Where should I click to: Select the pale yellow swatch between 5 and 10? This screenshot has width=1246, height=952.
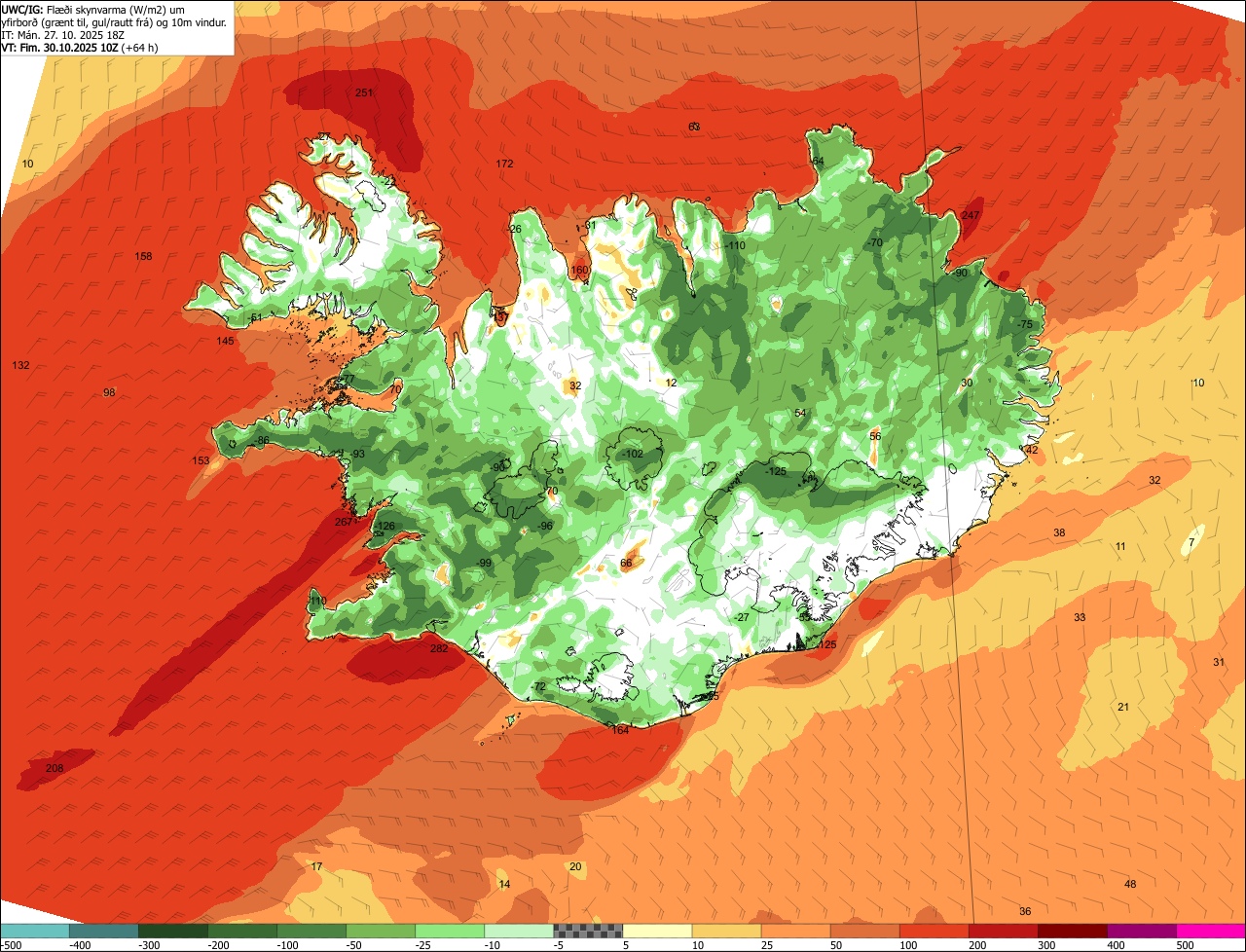(x=657, y=931)
